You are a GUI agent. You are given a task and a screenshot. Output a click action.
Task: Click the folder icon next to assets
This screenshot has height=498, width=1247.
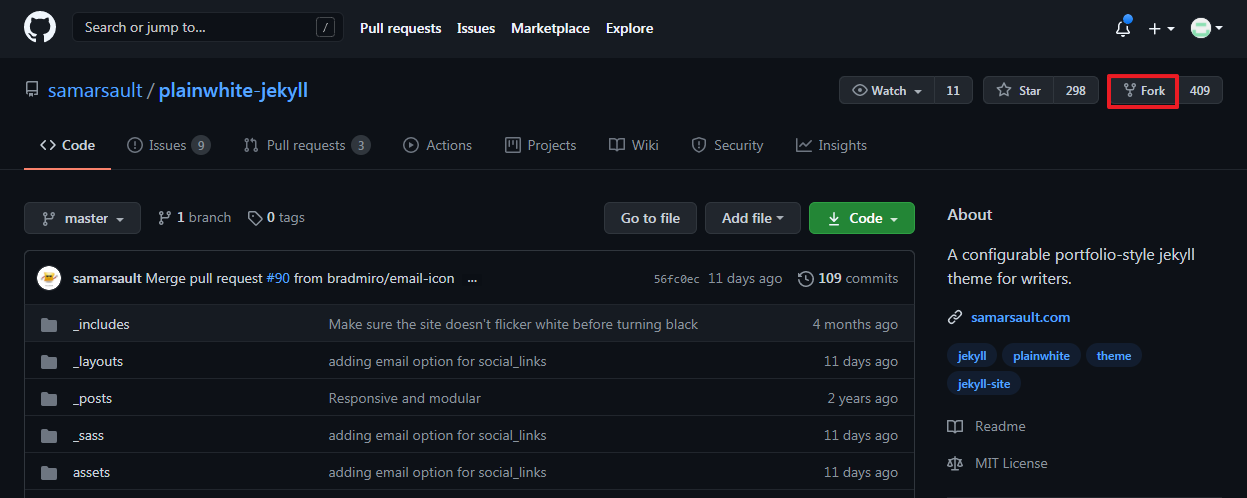tap(49, 473)
